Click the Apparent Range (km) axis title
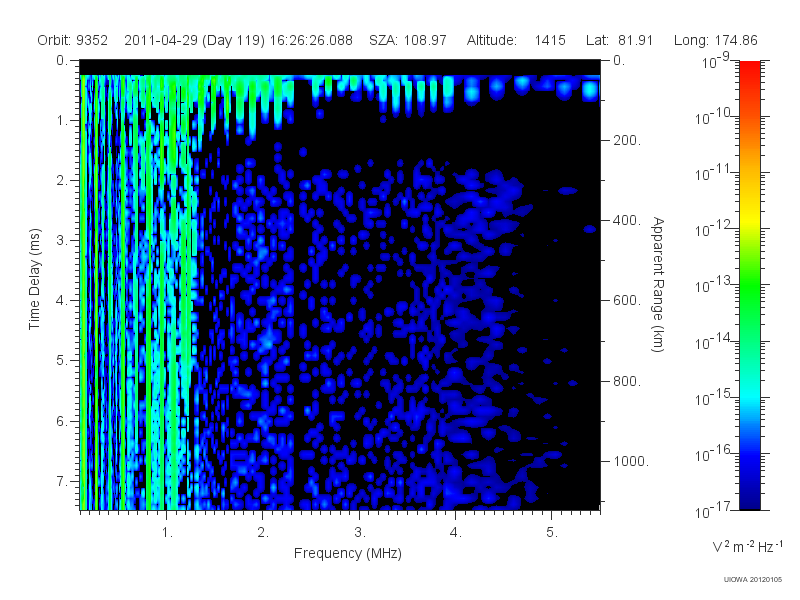 click(x=658, y=284)
